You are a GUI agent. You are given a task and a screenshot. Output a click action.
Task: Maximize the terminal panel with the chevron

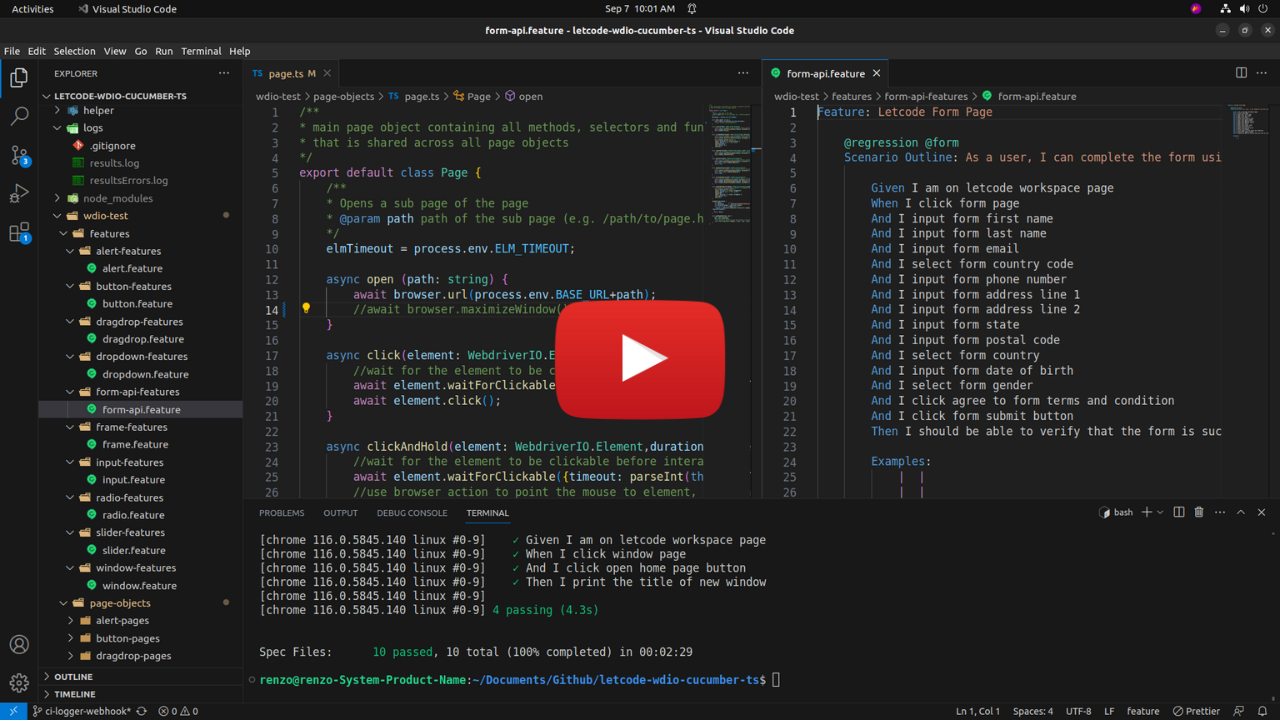[x=1241, y=512]
